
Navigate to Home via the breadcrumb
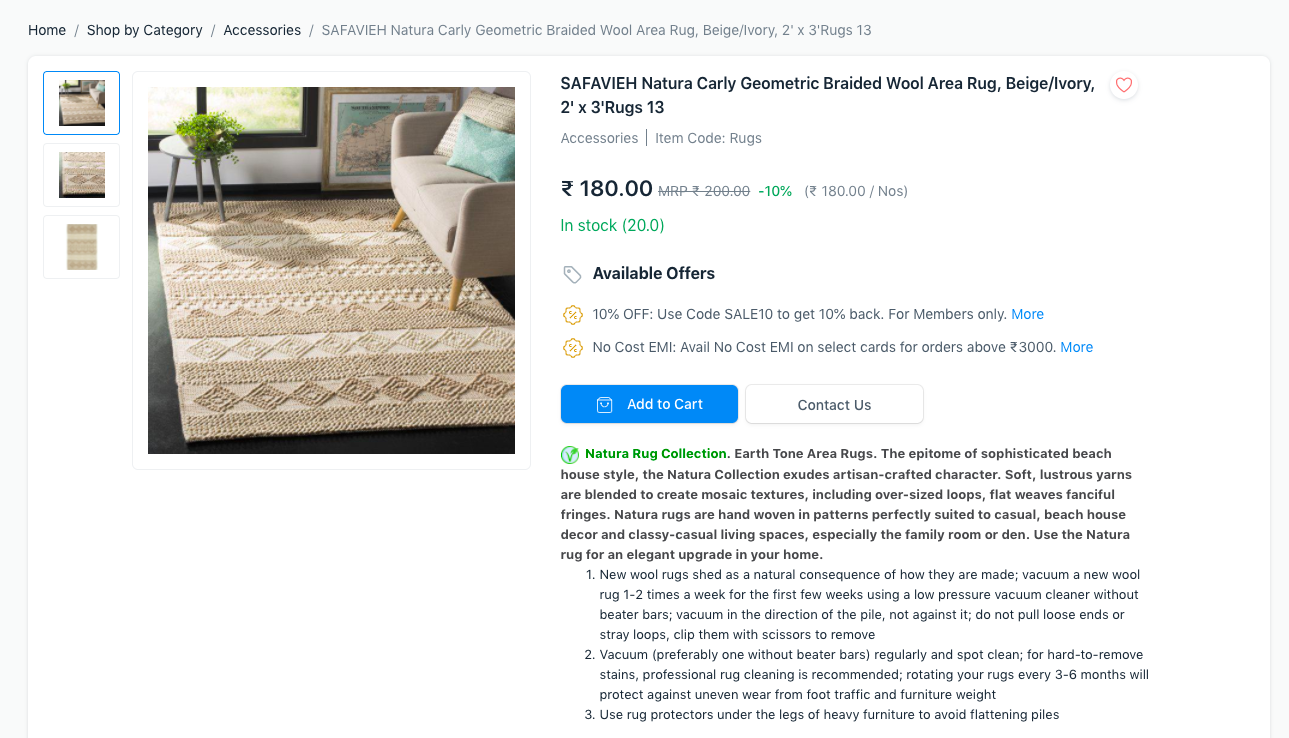click(46, 30)
